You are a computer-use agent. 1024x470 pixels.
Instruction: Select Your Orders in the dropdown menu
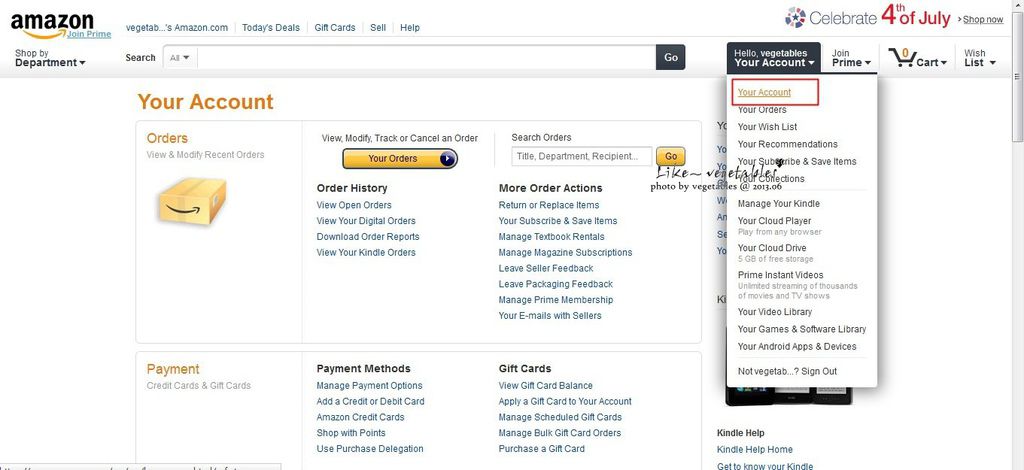click(x=762, y=110)
